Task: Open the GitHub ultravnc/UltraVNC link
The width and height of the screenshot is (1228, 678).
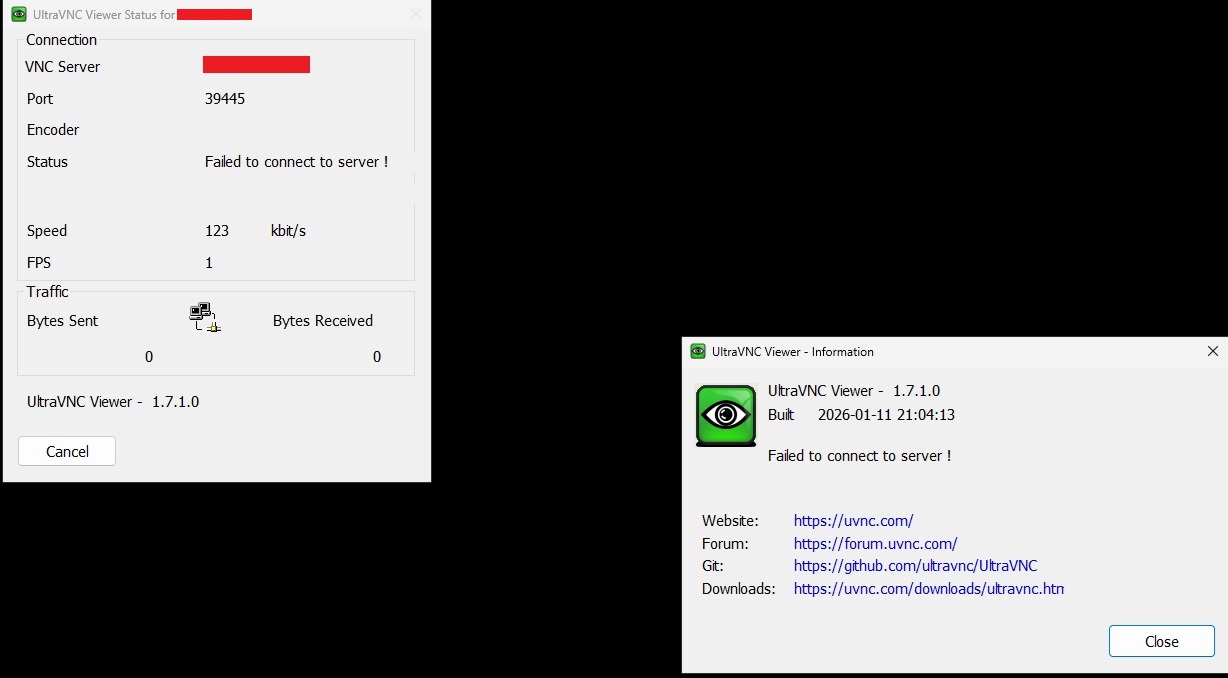Action: pos(915,566)
